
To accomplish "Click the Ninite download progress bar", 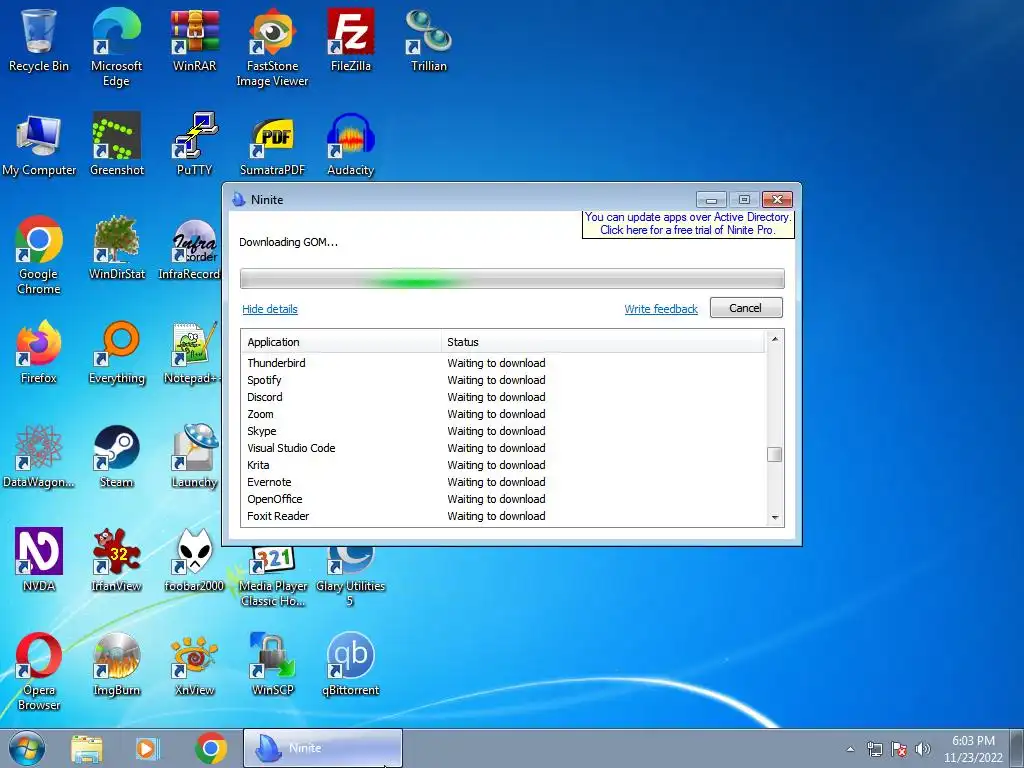I will [512, 279].
